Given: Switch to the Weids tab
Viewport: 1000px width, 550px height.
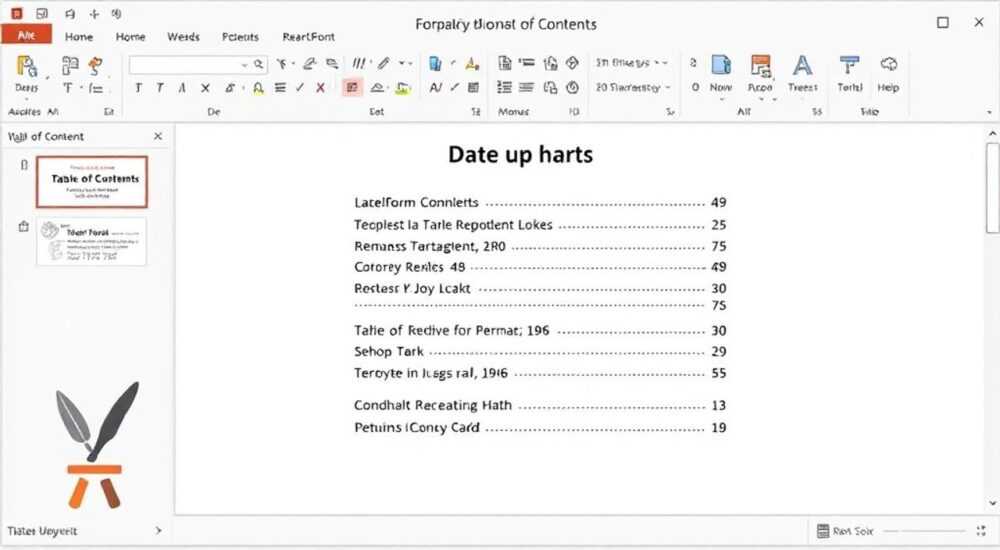Looking at the screenshot, I should tap(183, 37).
